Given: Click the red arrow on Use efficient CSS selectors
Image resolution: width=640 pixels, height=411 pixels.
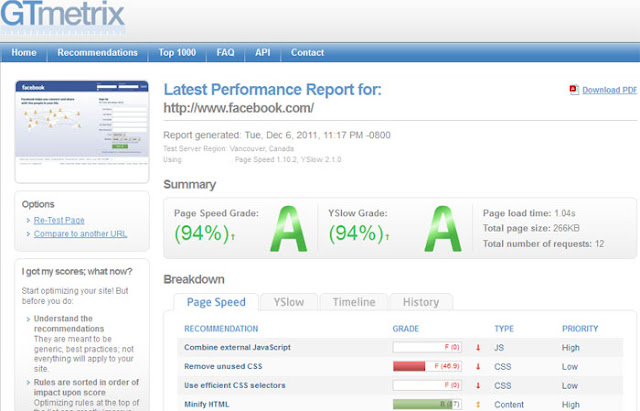Looking at the screenshot, I should coord(478,385).
